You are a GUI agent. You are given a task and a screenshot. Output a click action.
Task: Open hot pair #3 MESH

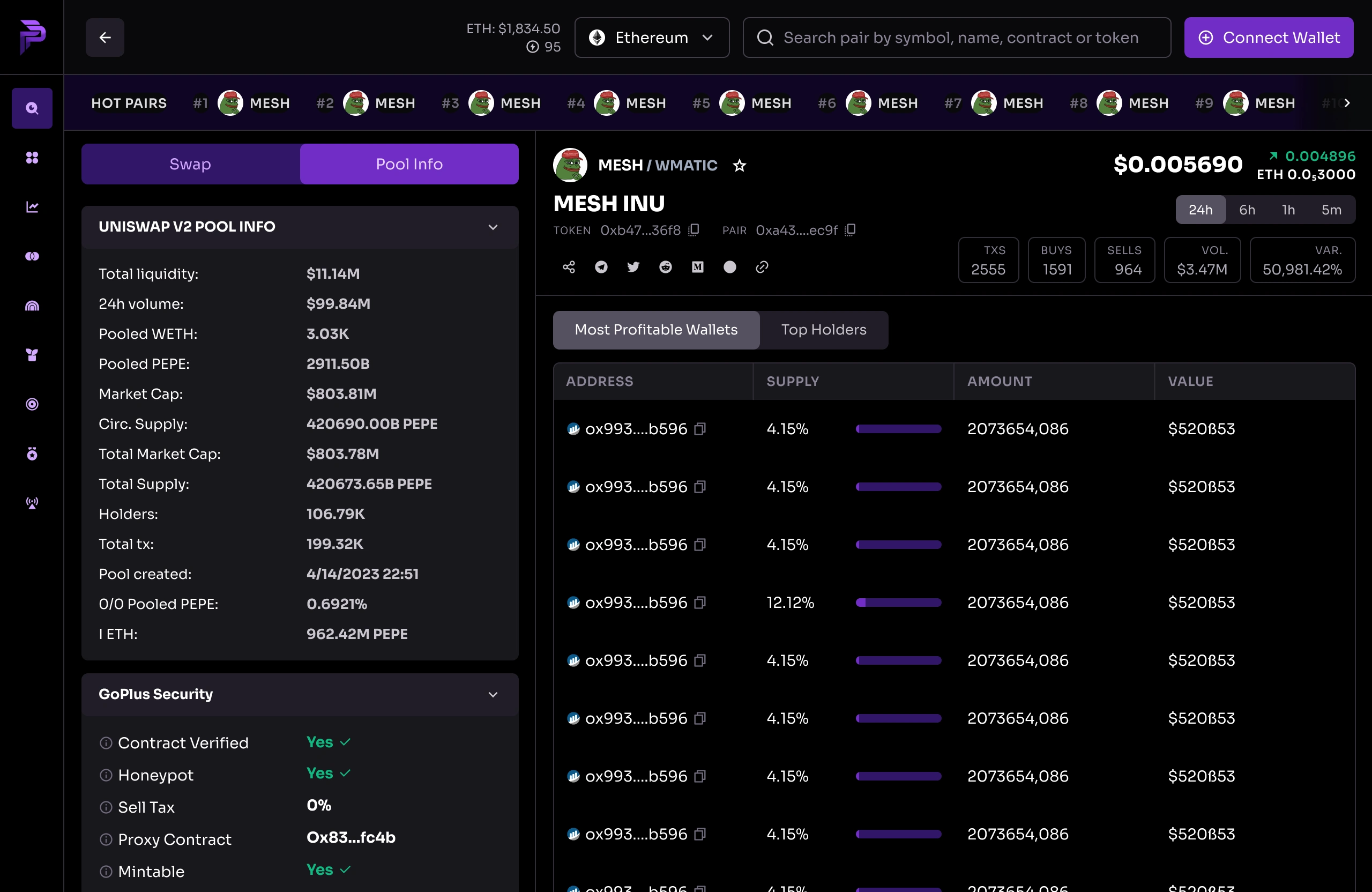pyautogui.click(x=492, y=103)
